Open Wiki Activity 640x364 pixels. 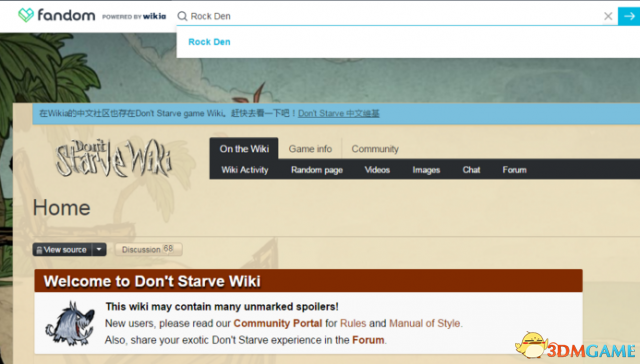[245, 170]
